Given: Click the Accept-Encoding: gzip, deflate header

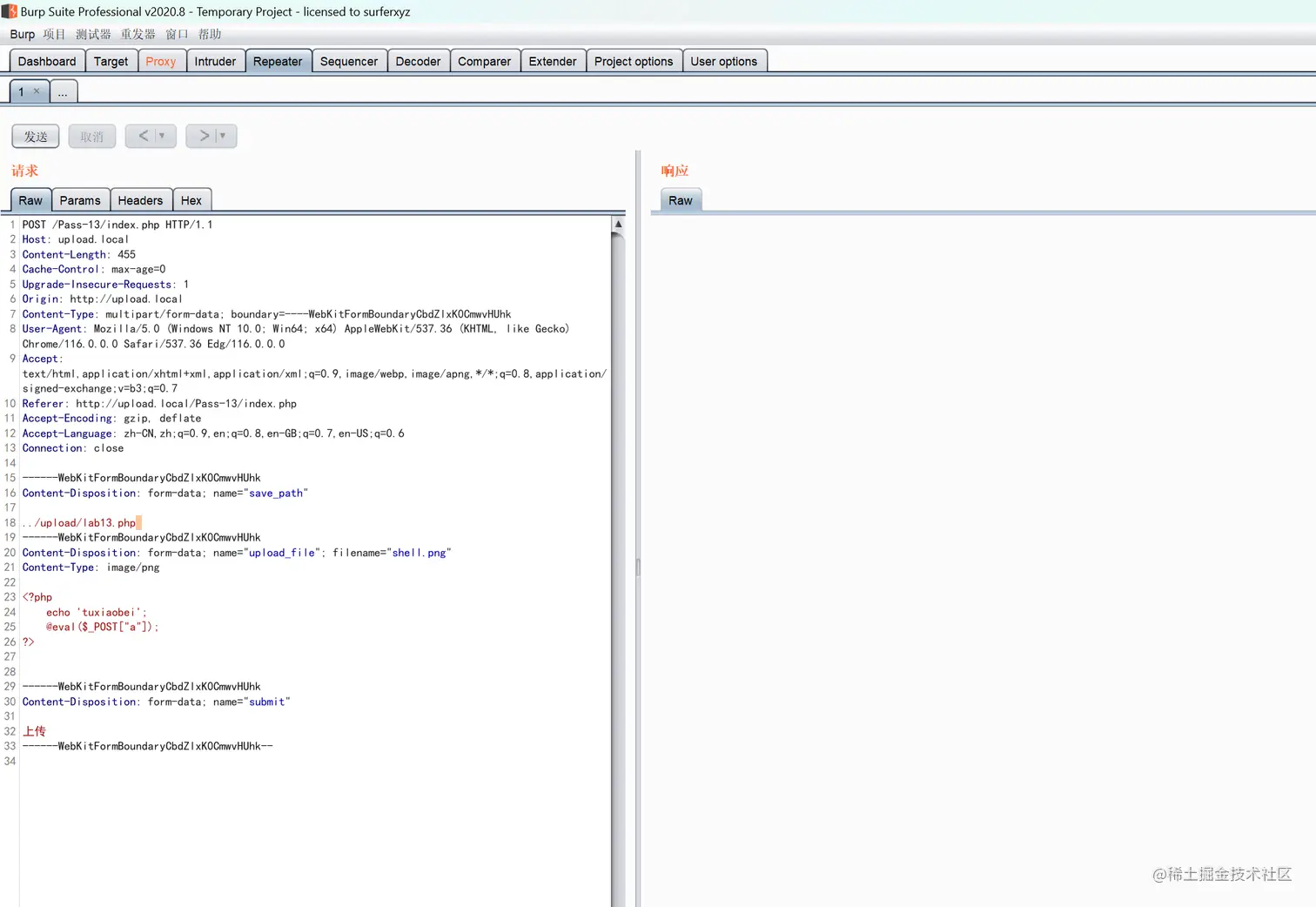Looking at the screenshot, I should click(111, 419).
